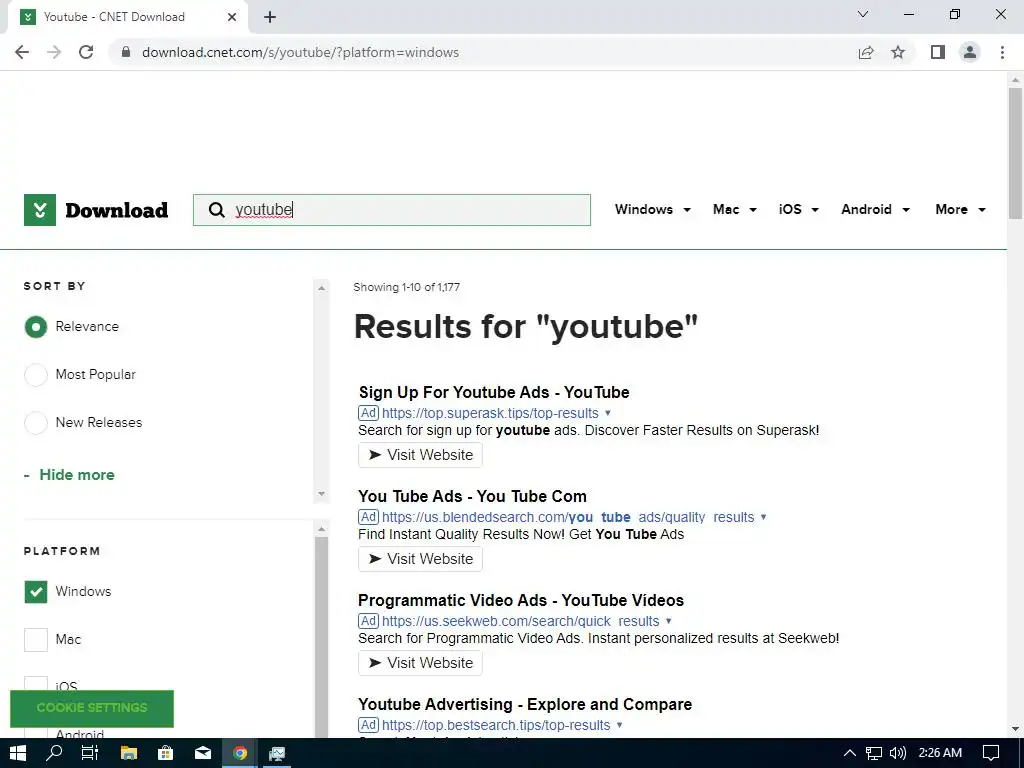
Task: Open the You Tube Ads - You Tube Com link
Action: pos(472,496)
